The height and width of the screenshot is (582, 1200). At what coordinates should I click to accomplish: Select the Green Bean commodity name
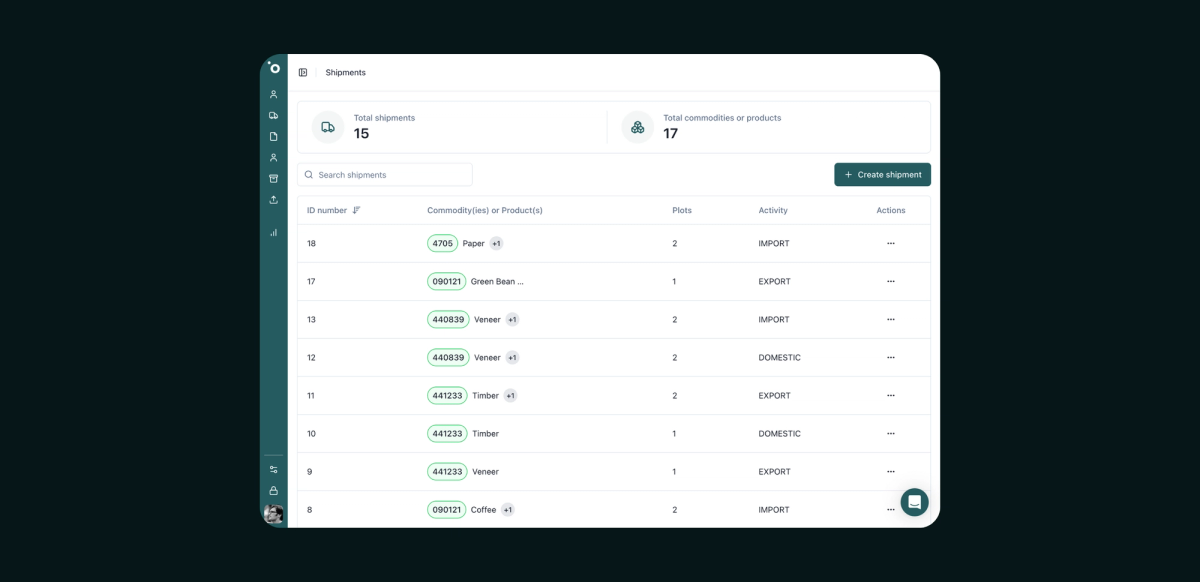(497, 281)
